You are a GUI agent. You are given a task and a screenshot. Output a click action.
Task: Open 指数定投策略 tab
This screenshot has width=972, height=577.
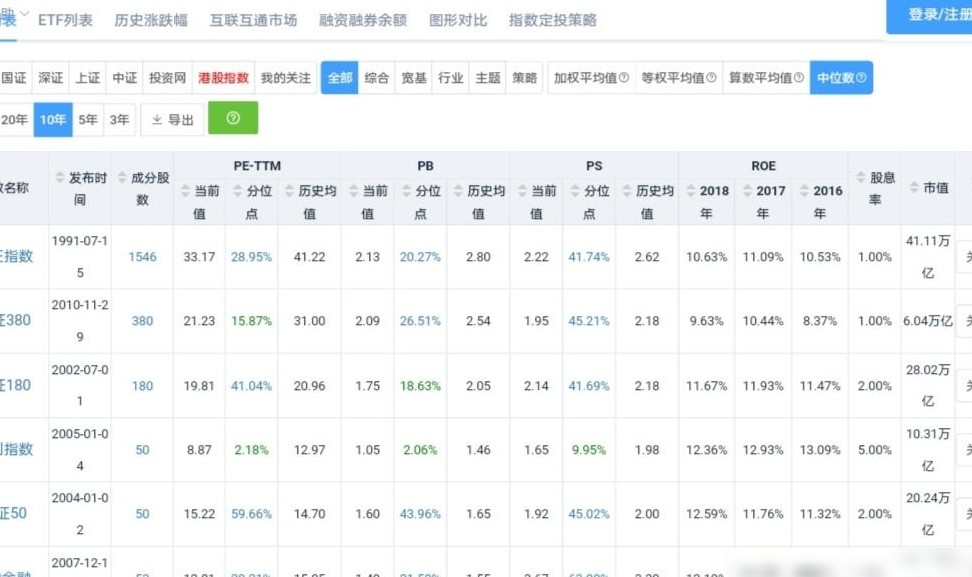(552, 20)
